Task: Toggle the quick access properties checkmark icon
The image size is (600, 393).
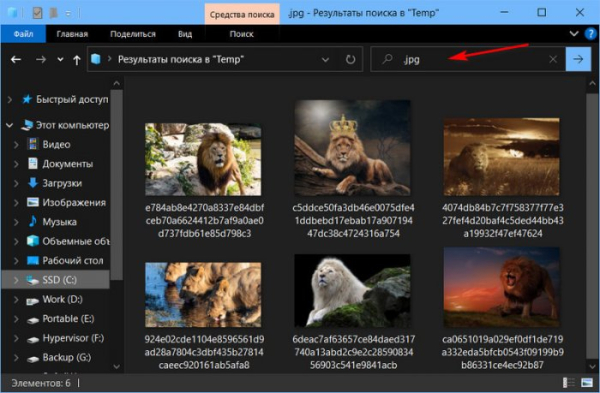Action: click(37, 13)
